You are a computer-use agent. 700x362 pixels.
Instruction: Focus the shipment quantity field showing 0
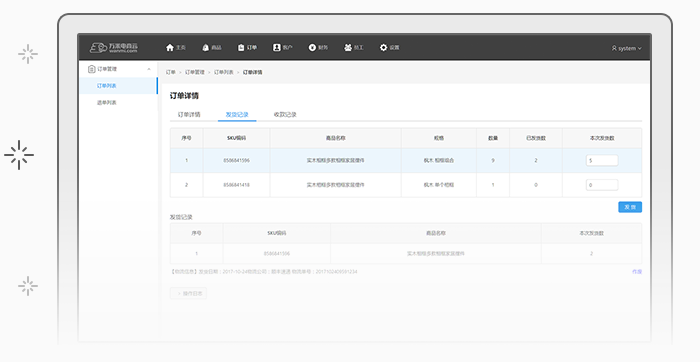tap(602, 185)
